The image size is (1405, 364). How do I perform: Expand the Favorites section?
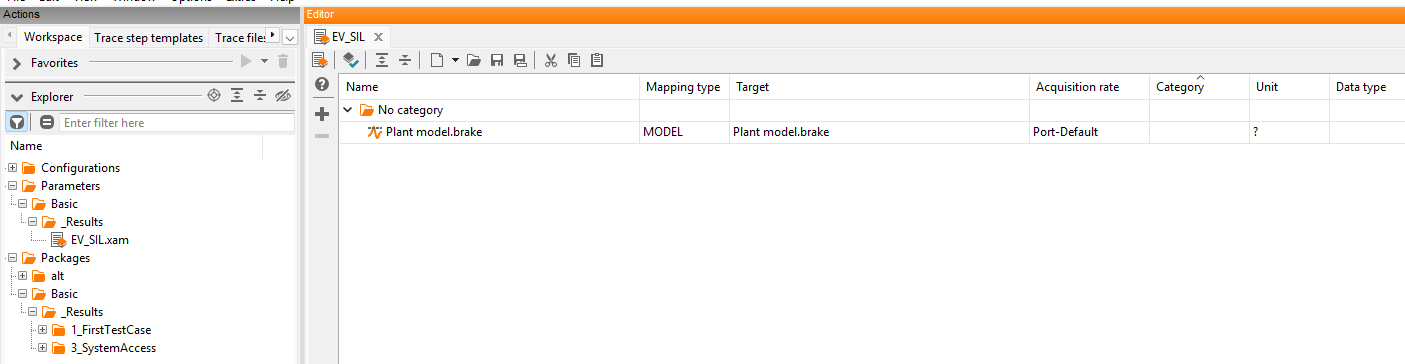pos(16,62)
